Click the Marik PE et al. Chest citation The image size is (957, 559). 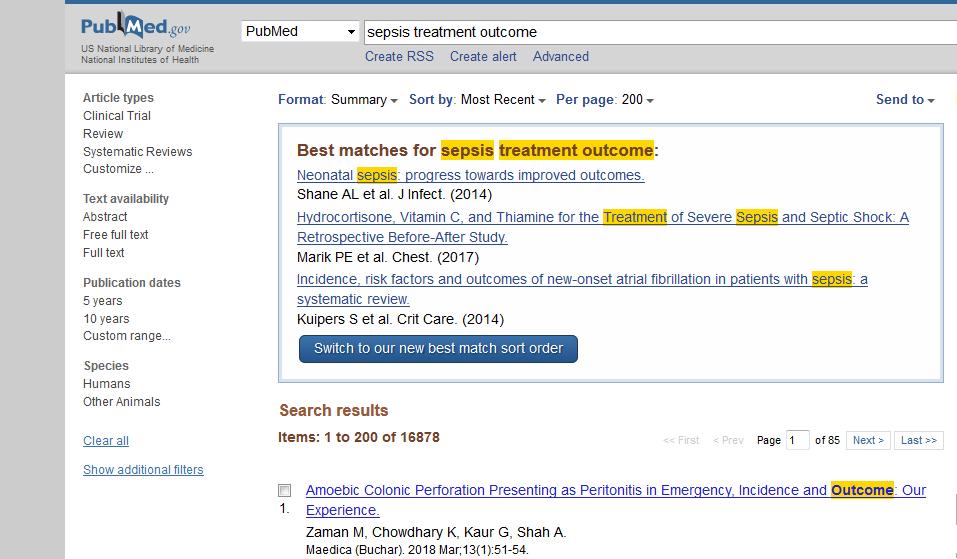tap(388, 257)
